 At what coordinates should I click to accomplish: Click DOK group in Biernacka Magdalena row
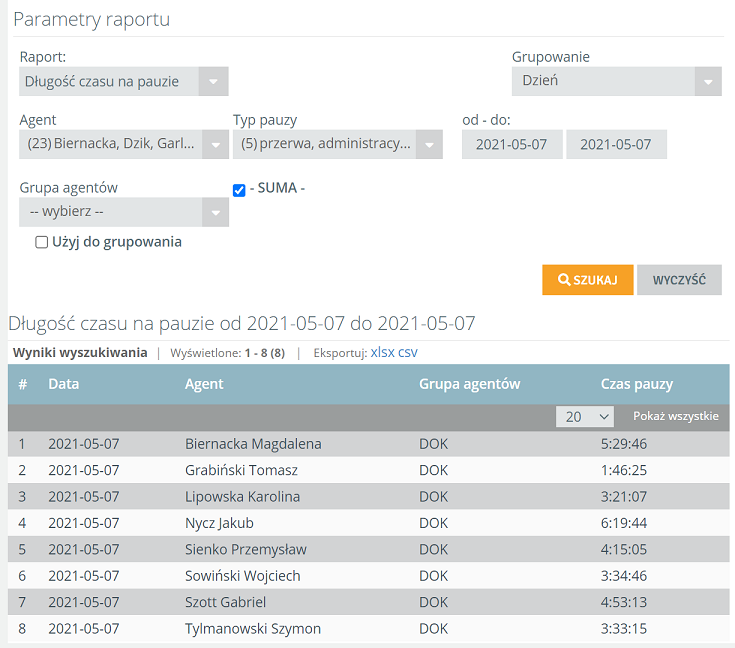click(434, 444)
